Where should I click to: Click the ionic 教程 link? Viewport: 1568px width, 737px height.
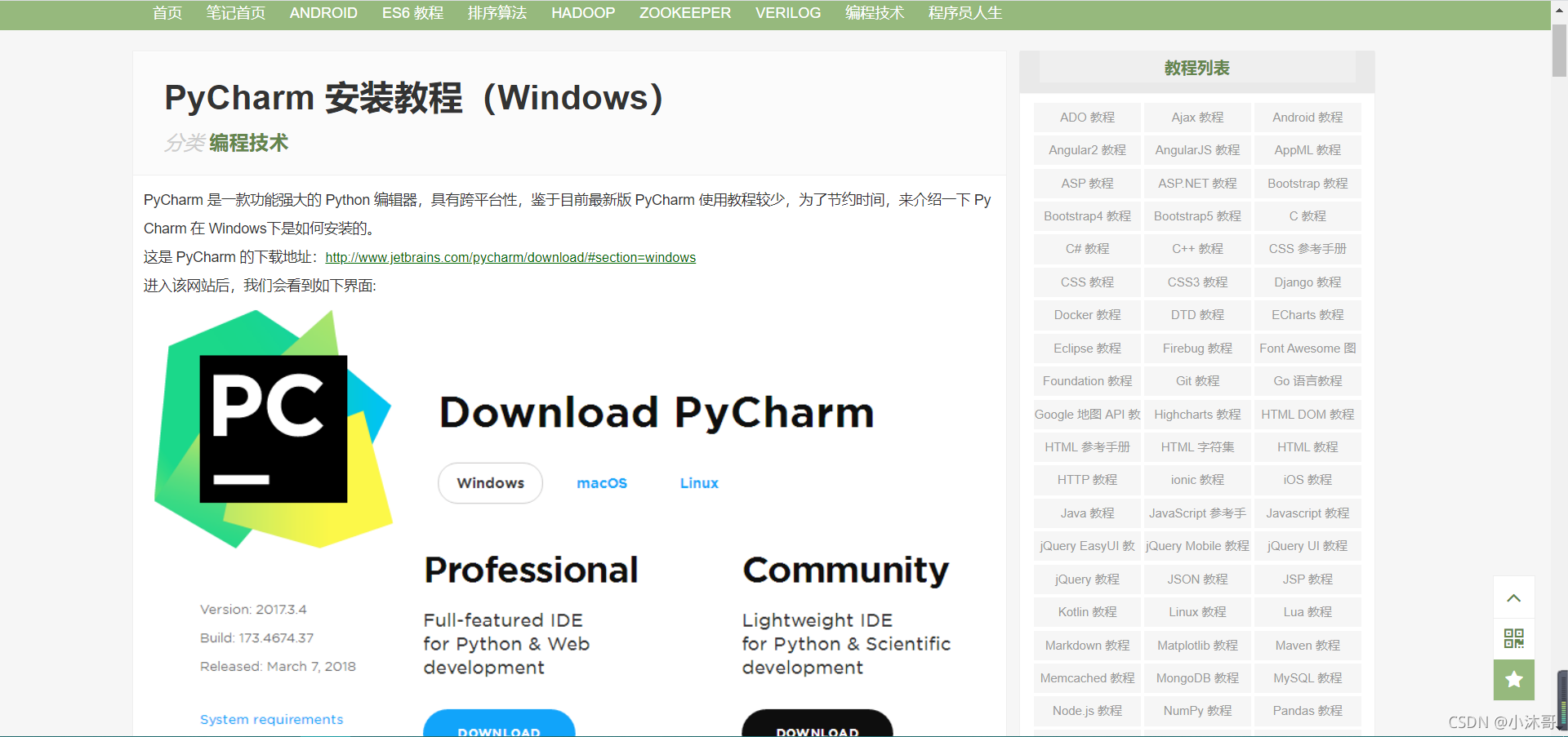(1197, 480)
